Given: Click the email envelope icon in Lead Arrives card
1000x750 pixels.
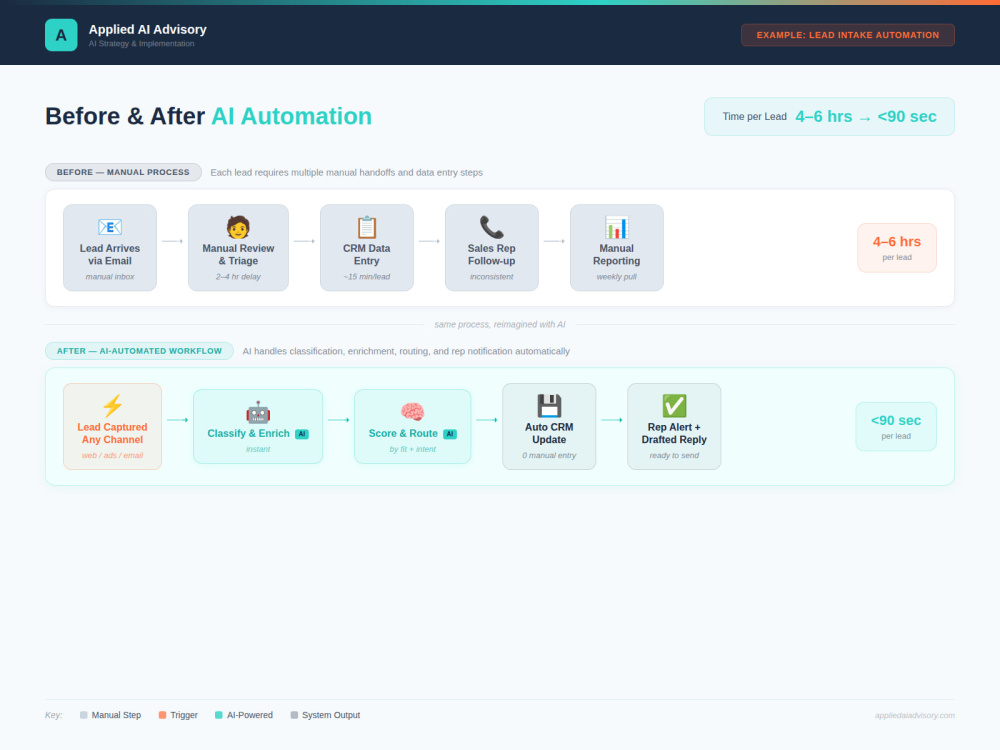Looking at the screenshot, I should coord(110,227).
